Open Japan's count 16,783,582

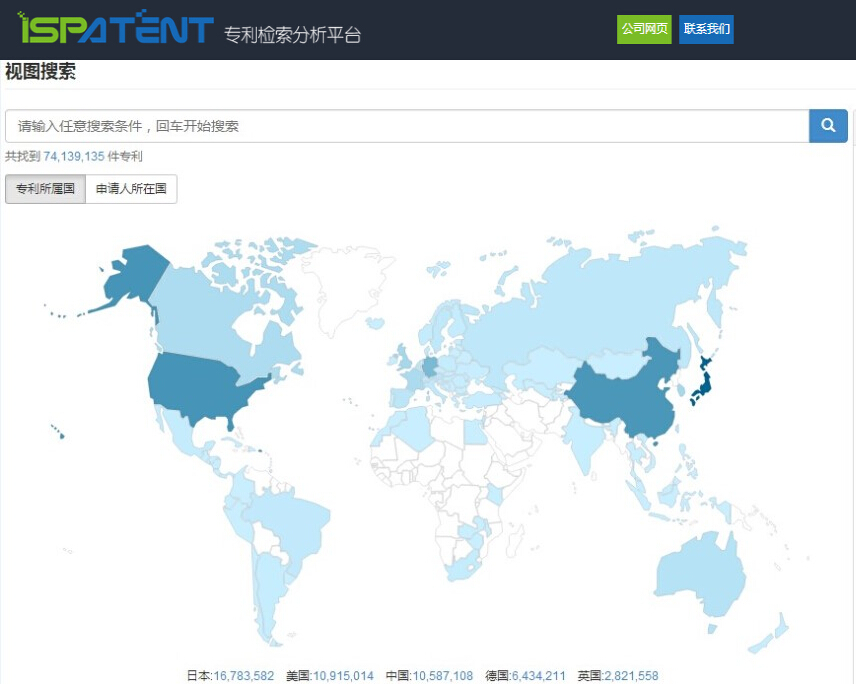pos(244,676)
